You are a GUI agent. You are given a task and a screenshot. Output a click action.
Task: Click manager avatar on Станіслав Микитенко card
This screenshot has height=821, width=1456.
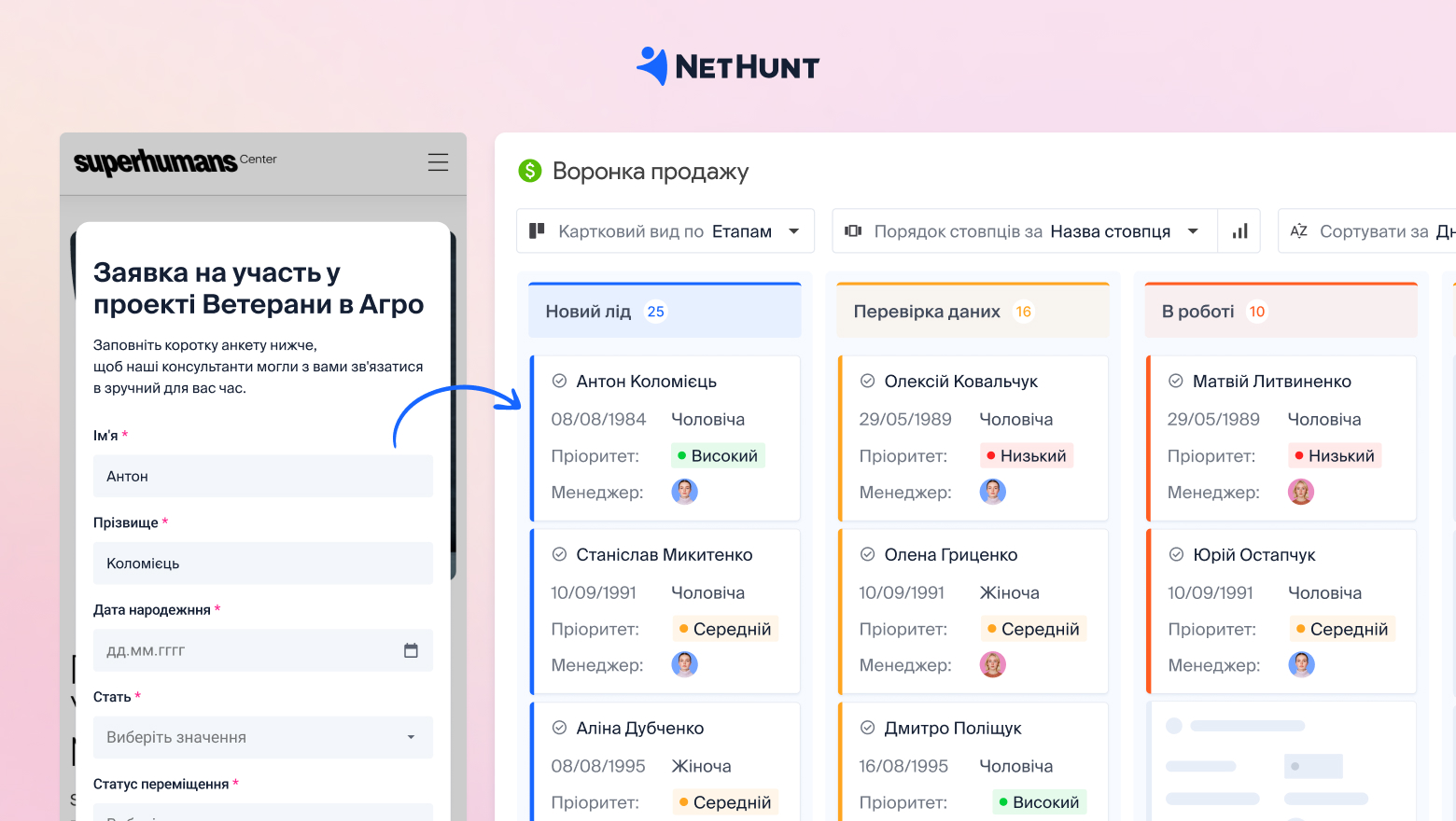[x=684, y=664]
